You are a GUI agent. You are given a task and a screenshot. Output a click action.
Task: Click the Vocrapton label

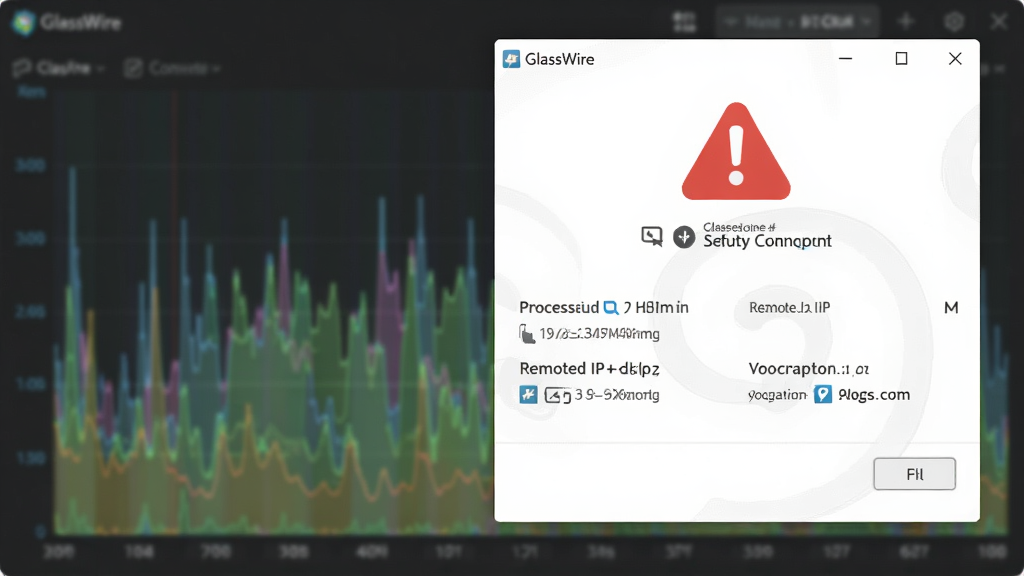point(808,369)
